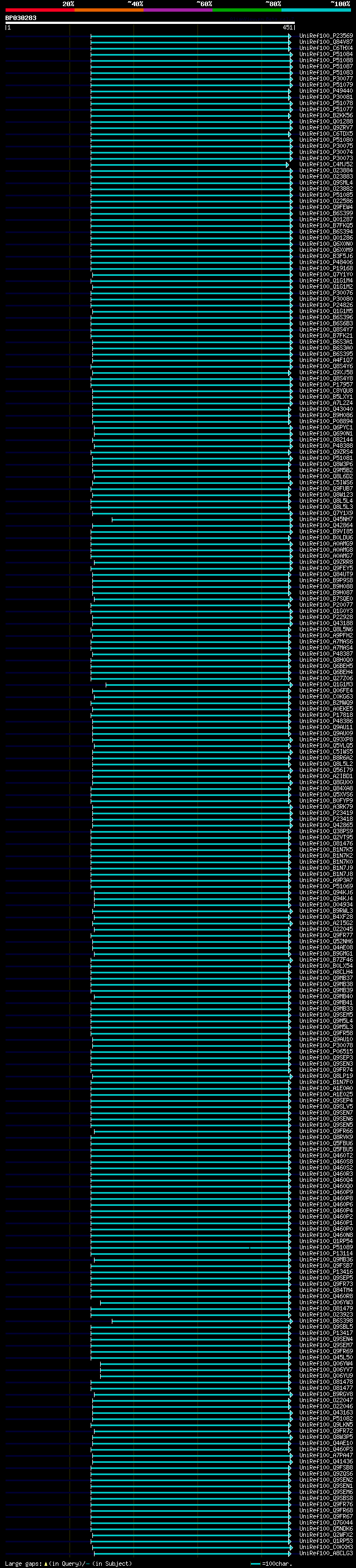Select hit label UniRef100_P24826

coord(326,305)
